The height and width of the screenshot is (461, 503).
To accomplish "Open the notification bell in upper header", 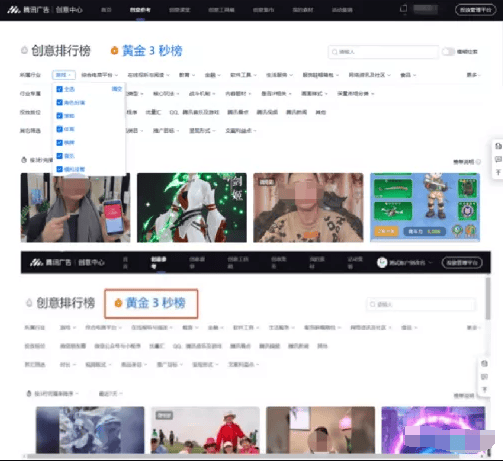I will coord(403,9).
